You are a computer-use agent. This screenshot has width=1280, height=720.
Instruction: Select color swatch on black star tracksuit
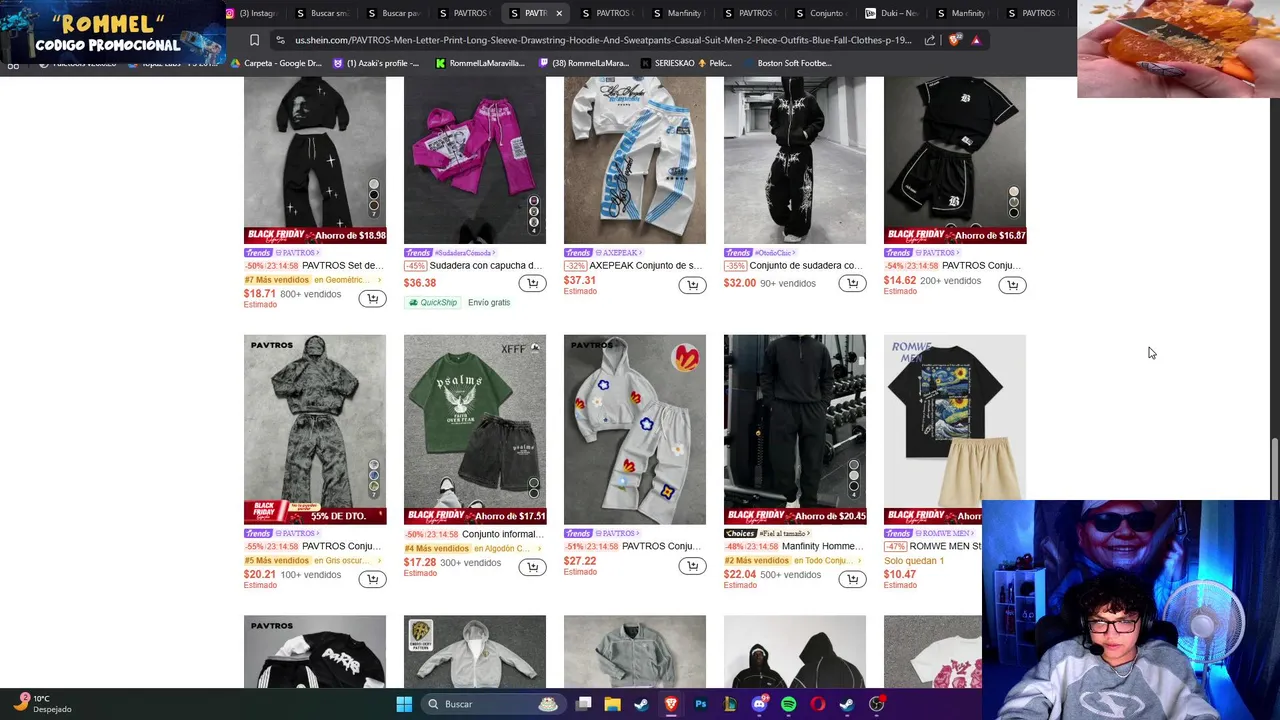coord(374,198)
